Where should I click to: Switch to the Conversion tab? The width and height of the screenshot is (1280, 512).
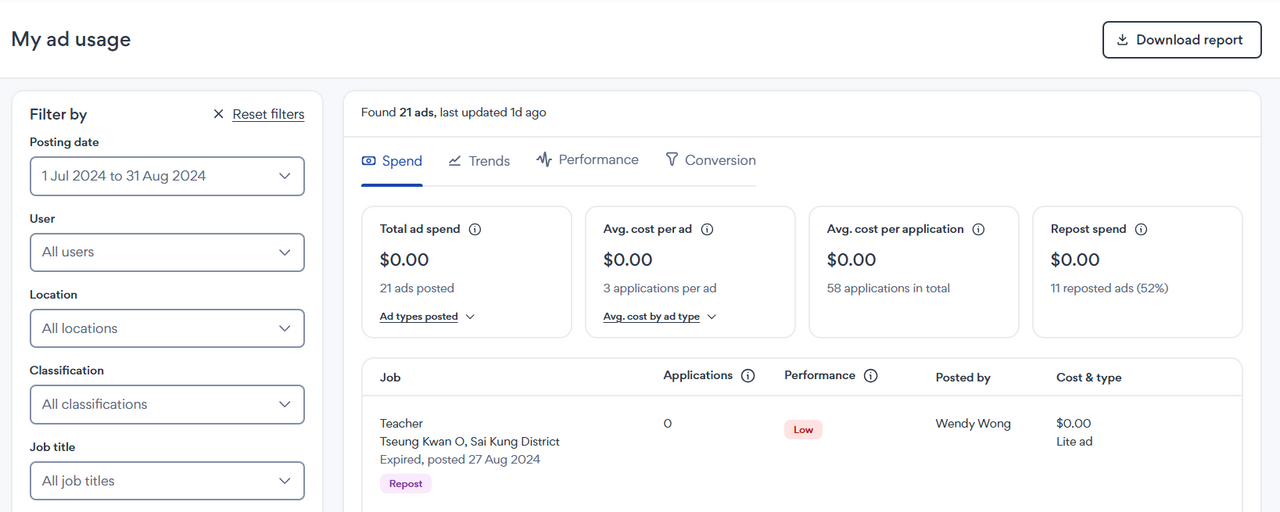[x=711, y=160]
